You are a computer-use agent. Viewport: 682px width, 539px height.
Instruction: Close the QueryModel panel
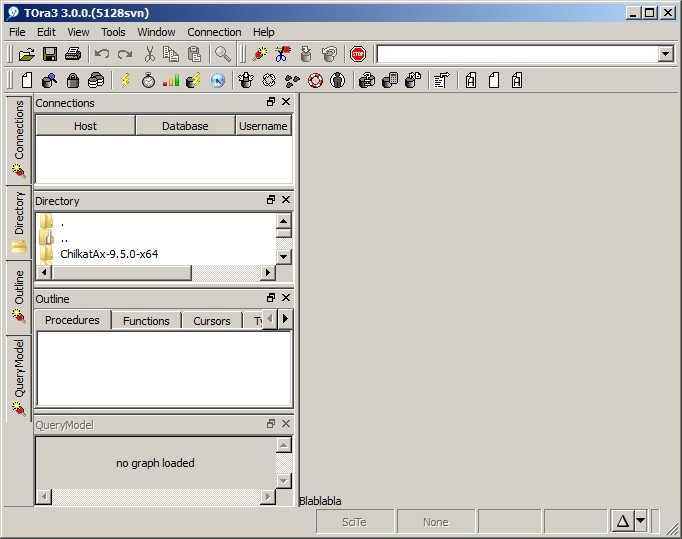[x=286, y=423]
